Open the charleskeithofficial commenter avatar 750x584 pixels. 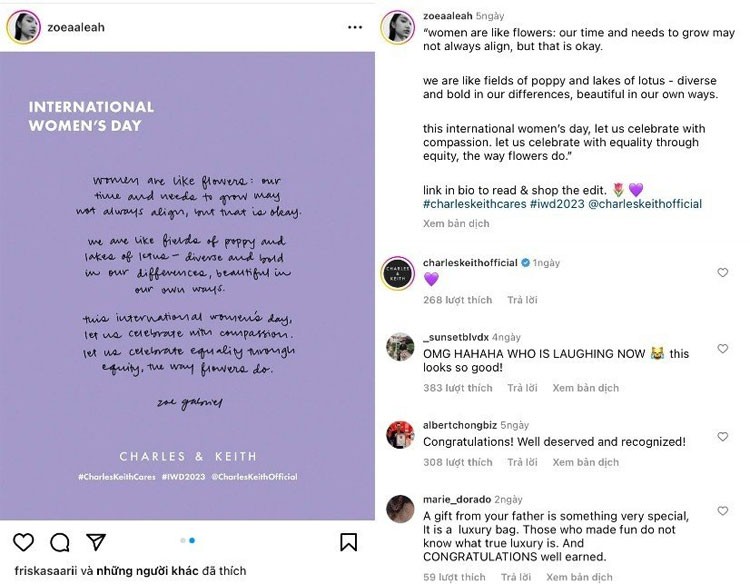(400, 273)
